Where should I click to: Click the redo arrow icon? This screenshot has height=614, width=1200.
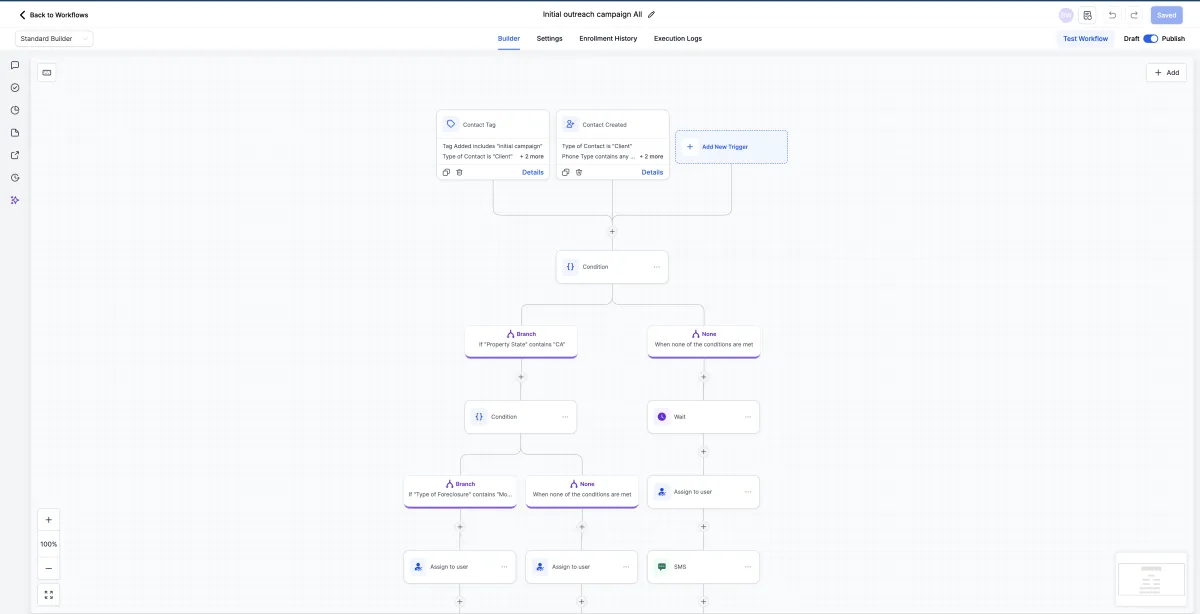click(x=1134, y=15)
